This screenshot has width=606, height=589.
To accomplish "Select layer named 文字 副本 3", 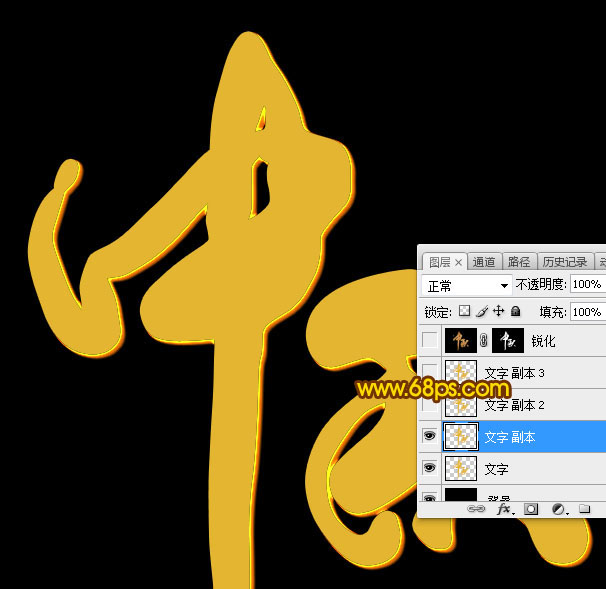I will 514,373.
